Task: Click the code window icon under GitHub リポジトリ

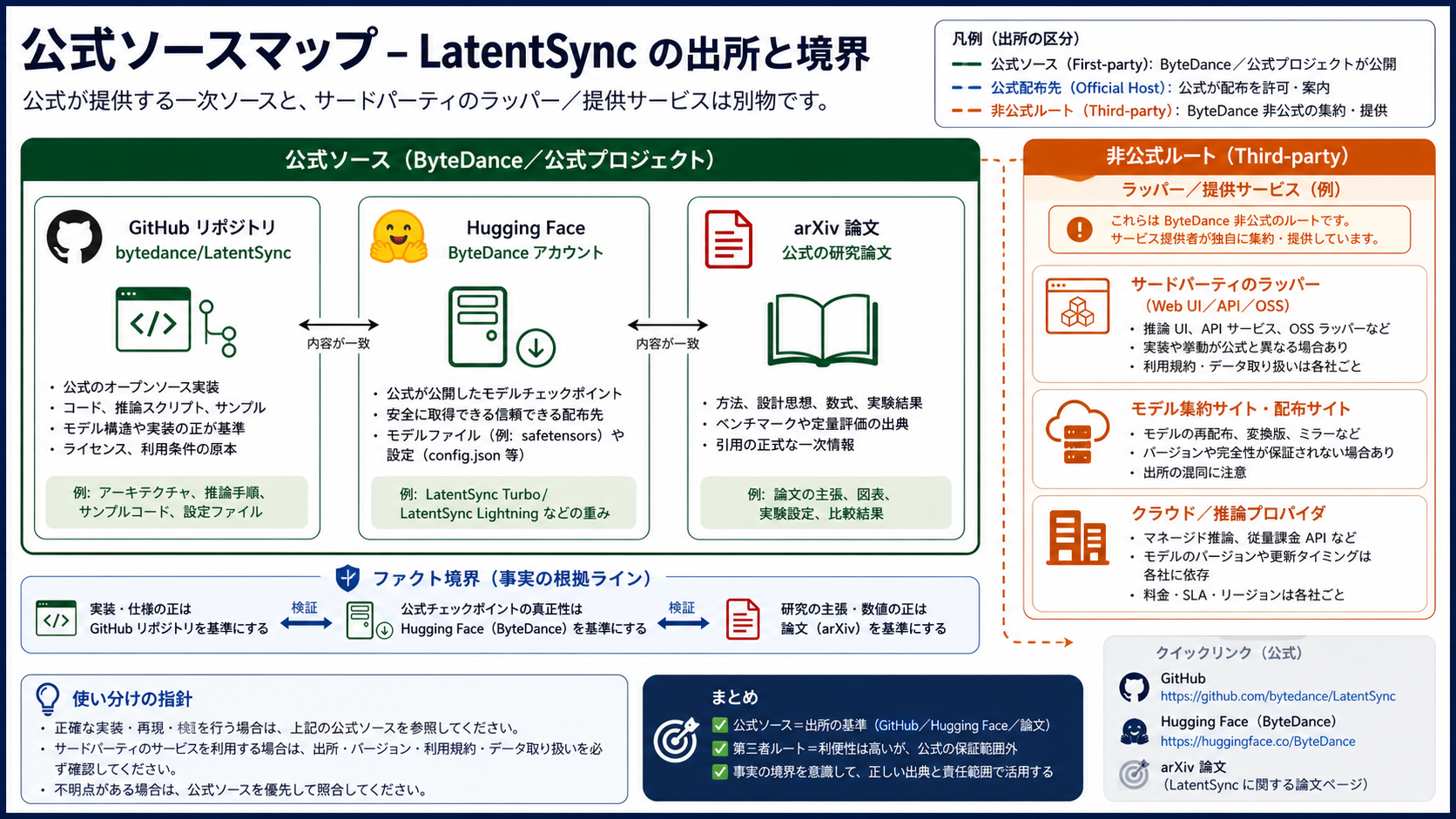Action: (x=153, y=319)
